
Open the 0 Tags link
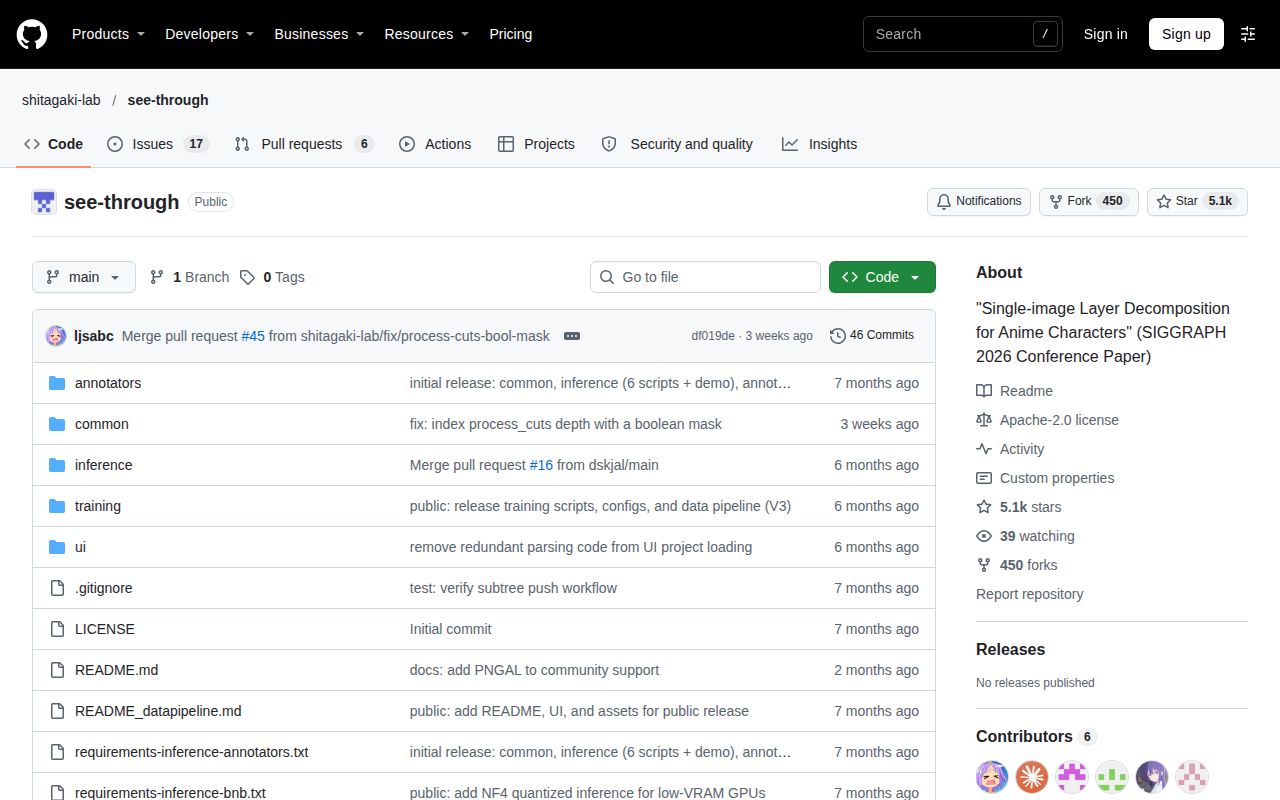pyautogui.click(x=272, y=277)
